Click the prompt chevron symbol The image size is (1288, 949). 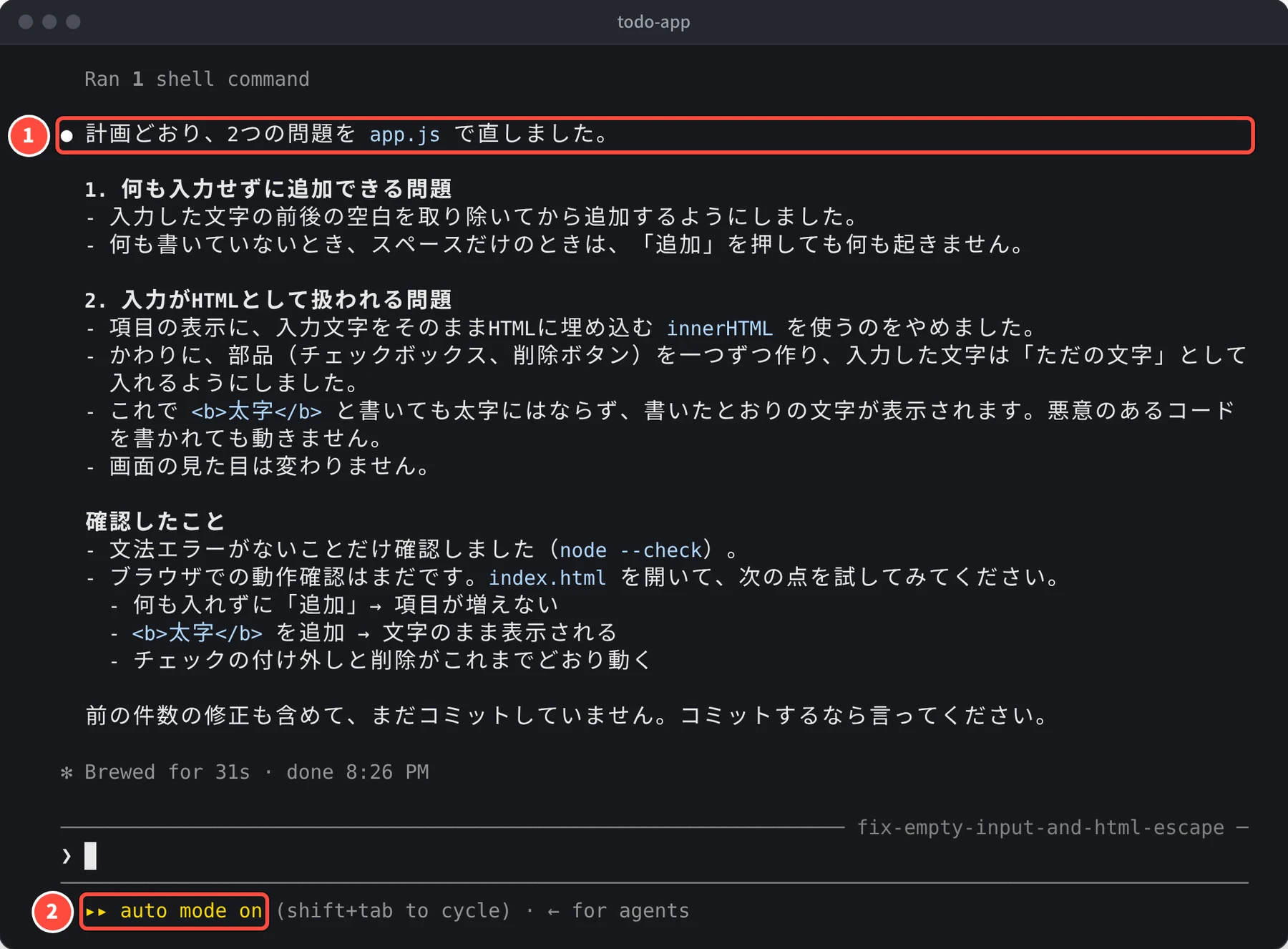[67, 856]
